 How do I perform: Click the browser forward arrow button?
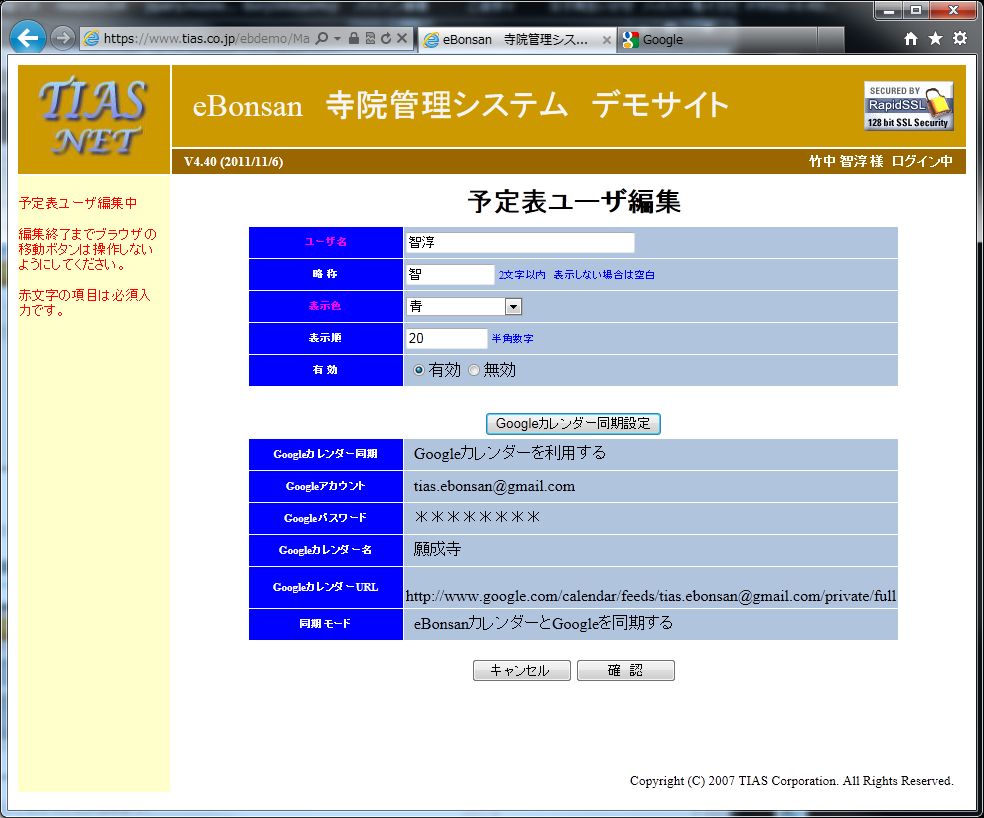62,38
